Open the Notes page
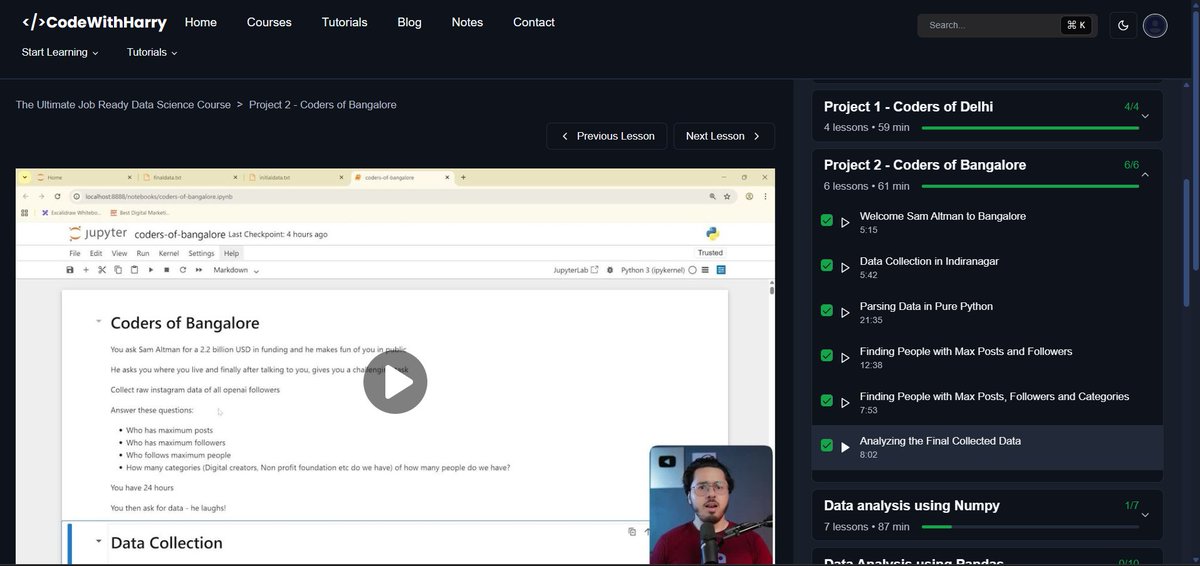The image size is (1200, 566). [x=467, y=22]
